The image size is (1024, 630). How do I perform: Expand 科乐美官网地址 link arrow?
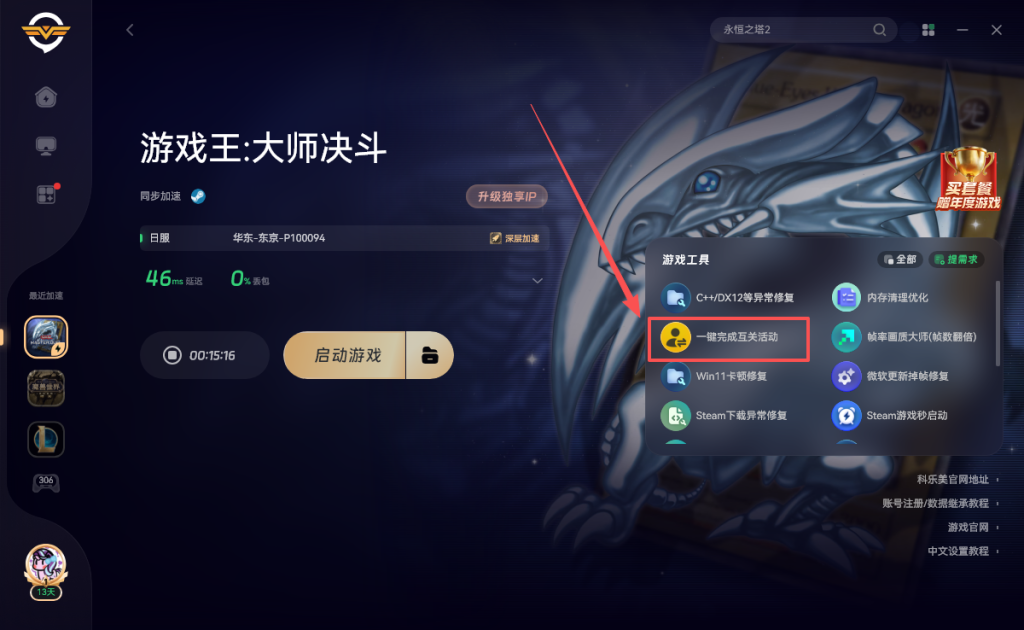click(x=997, y=480)
